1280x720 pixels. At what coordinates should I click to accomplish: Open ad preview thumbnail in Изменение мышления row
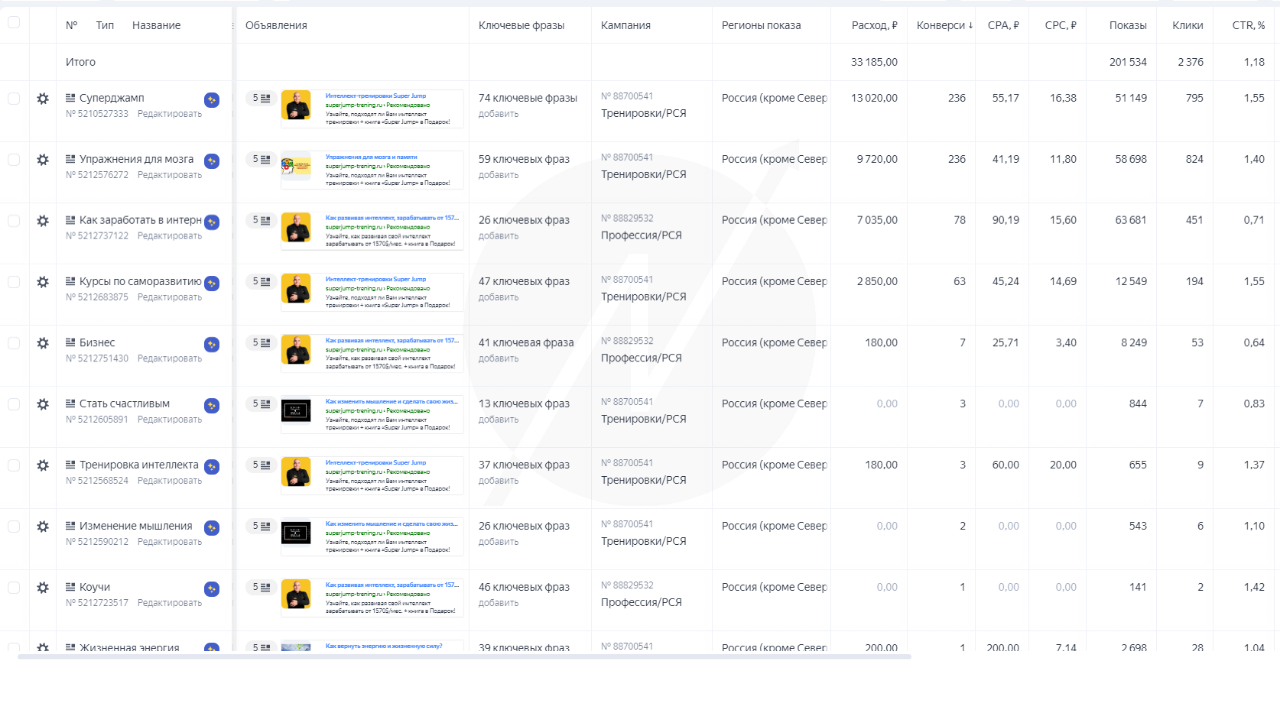tap(296, 533)
